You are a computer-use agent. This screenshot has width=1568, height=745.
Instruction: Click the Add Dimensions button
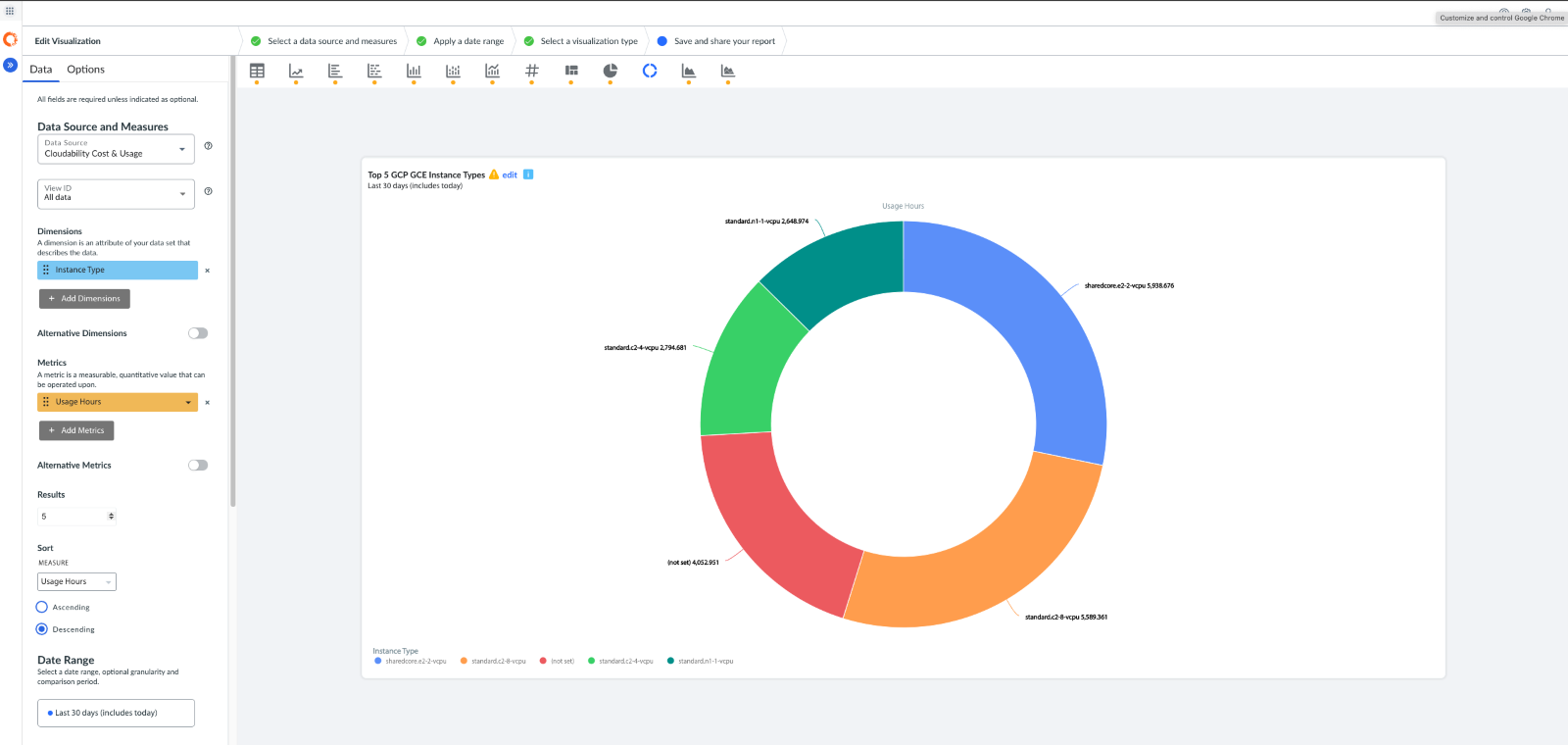click(x=84, y=298)
